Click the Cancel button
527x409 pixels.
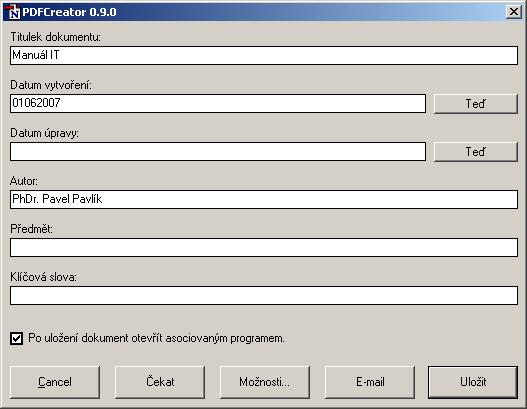click(55, 382)
